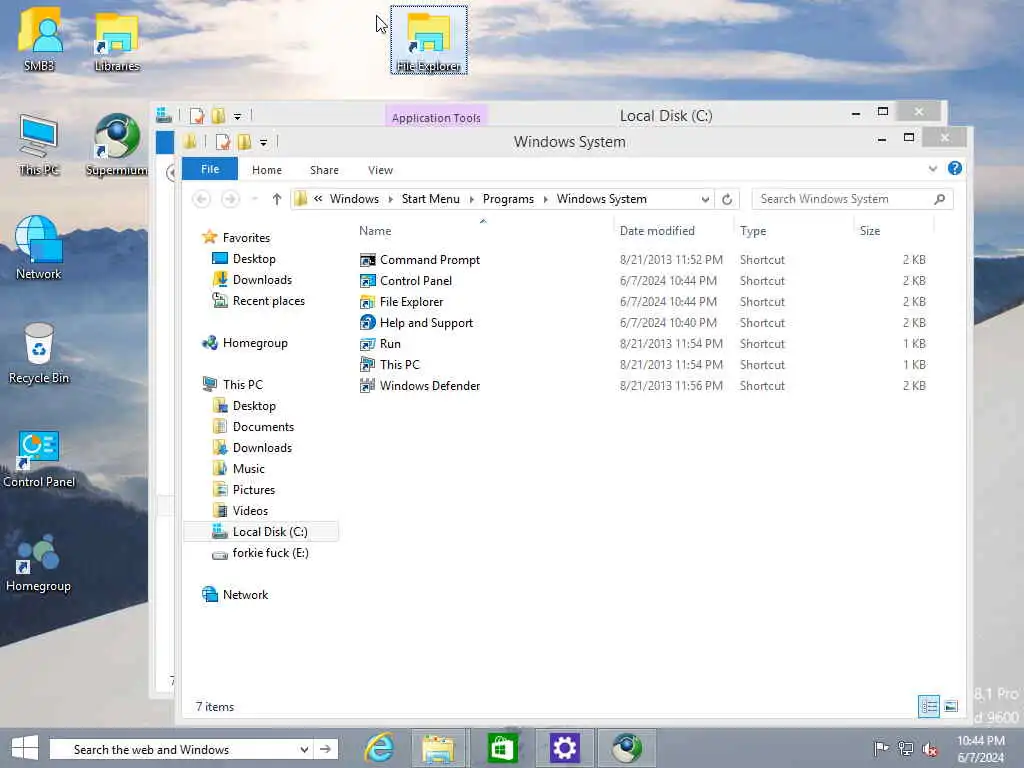Submit taskbar search arrow button

point(325,749)
